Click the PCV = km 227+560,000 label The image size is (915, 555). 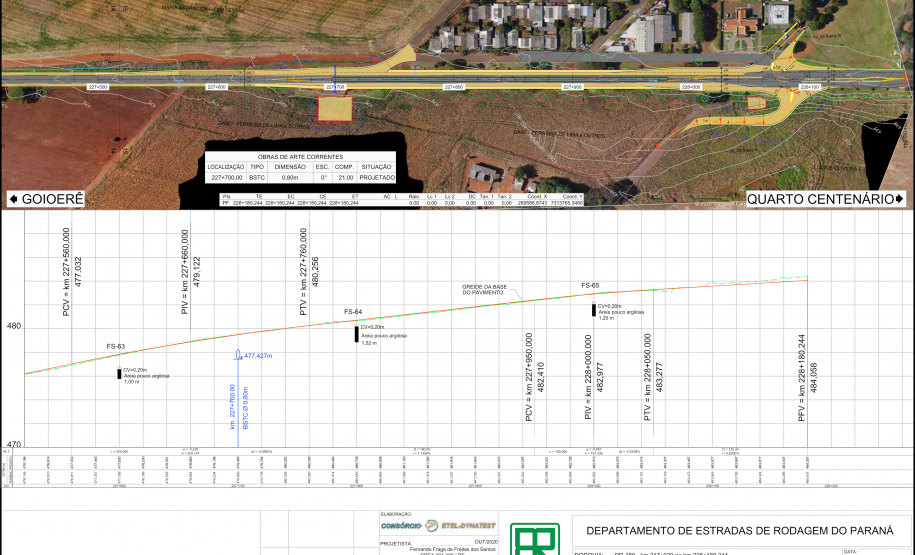coord(66,272)
